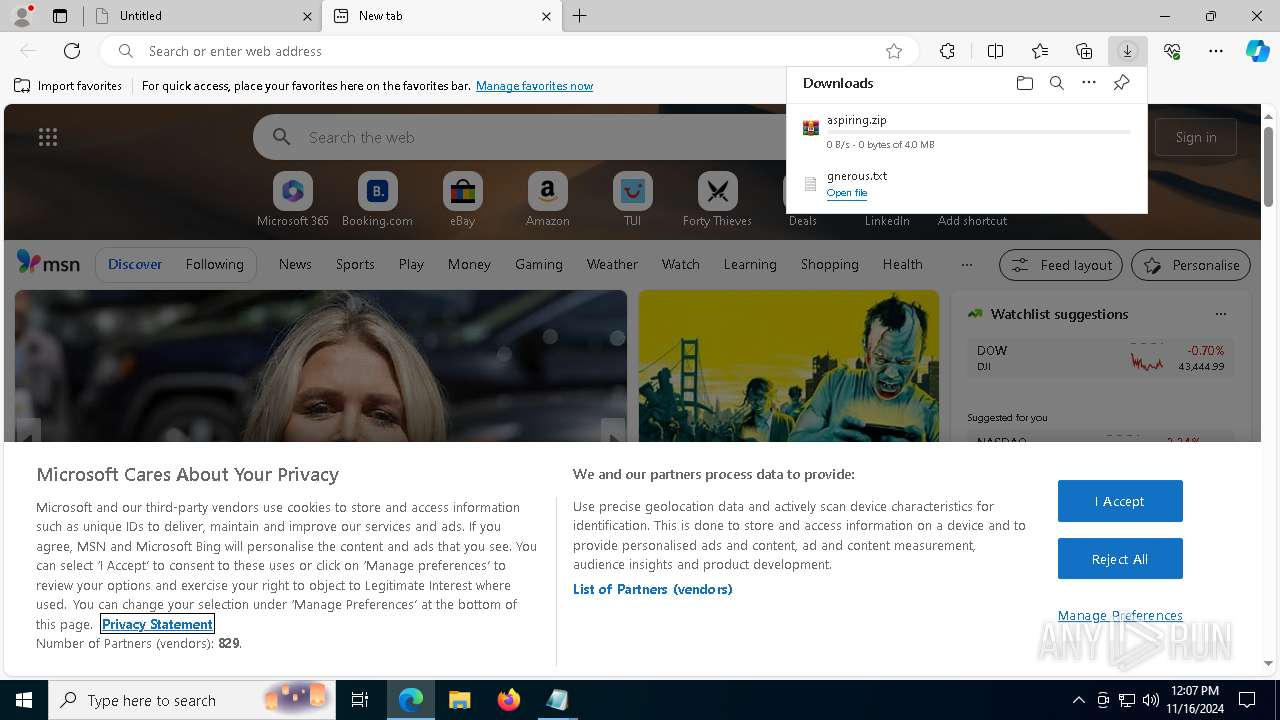This screenshot has height=720, width=1280.
Task: Select the DOW watchlist item
Action: pyautogui.click(x=1100, y=358)
